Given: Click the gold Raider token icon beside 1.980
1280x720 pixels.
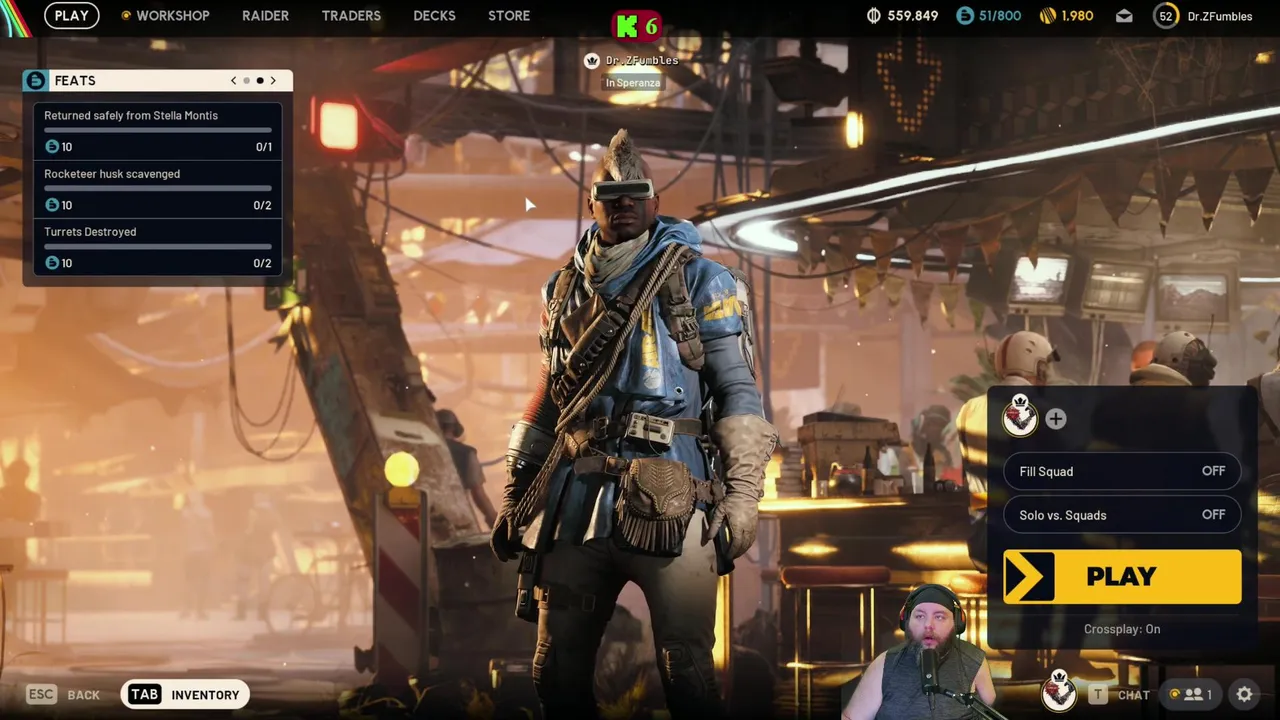Looking at the screenshot, I should pos(1047,16).
